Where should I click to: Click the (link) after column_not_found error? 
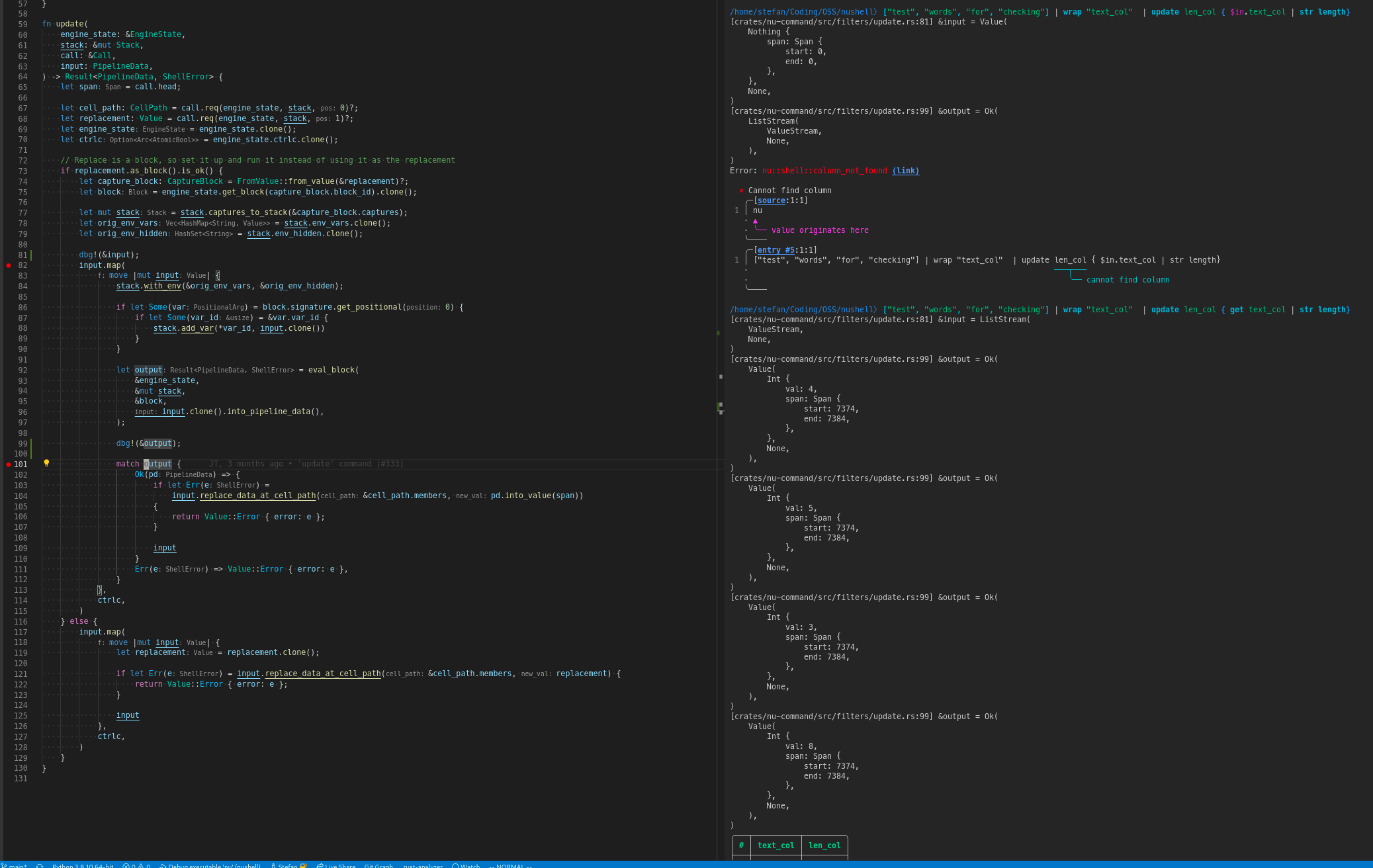coord(907,170)
